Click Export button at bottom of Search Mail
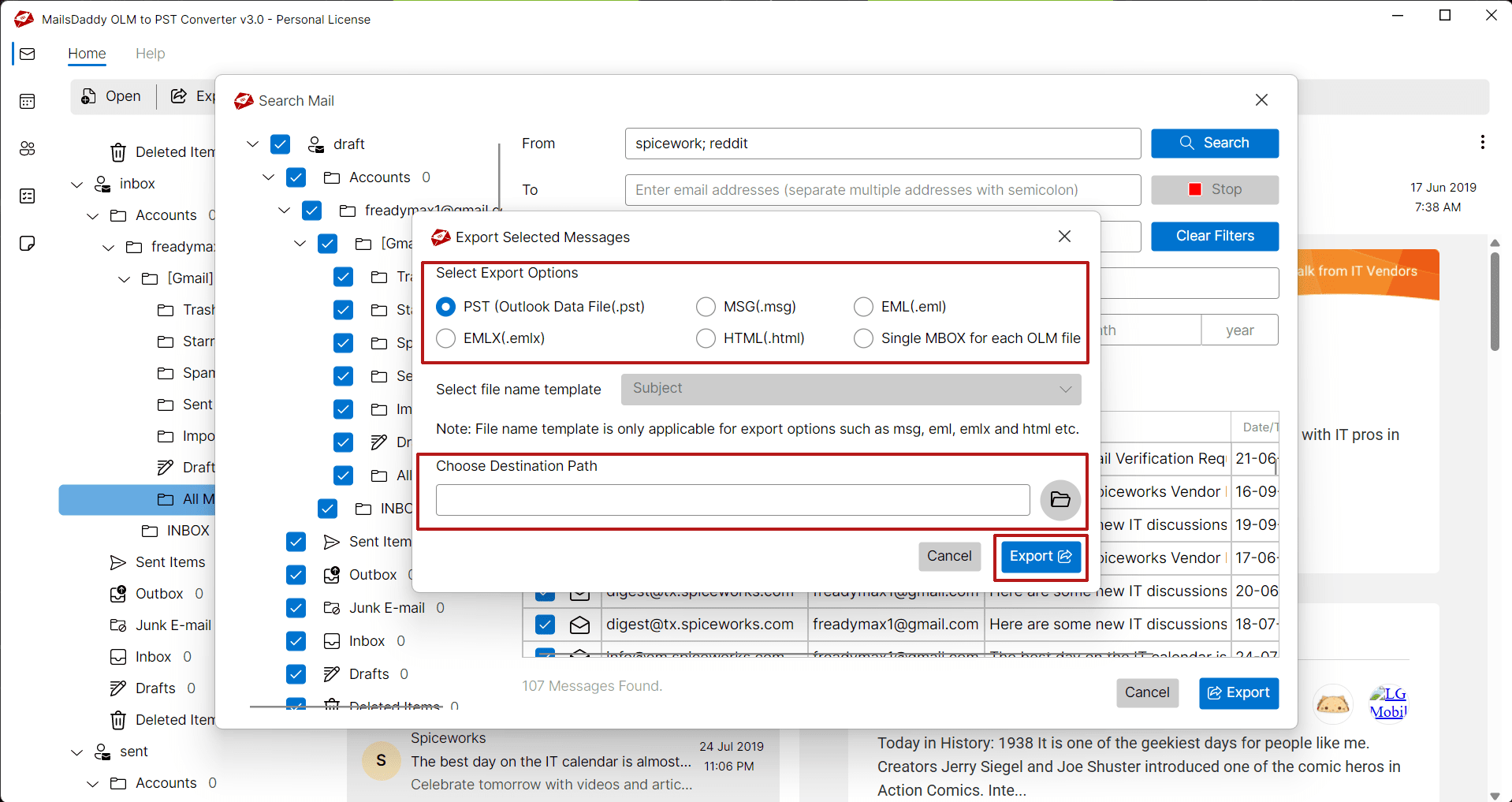This screenshot has width=1512, height=802. tap(1238, 693)
